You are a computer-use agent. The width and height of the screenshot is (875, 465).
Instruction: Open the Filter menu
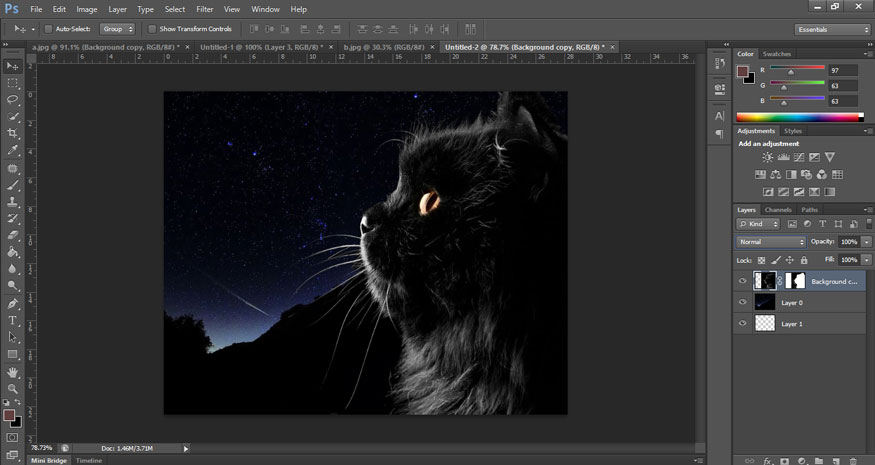coord(205,9)
